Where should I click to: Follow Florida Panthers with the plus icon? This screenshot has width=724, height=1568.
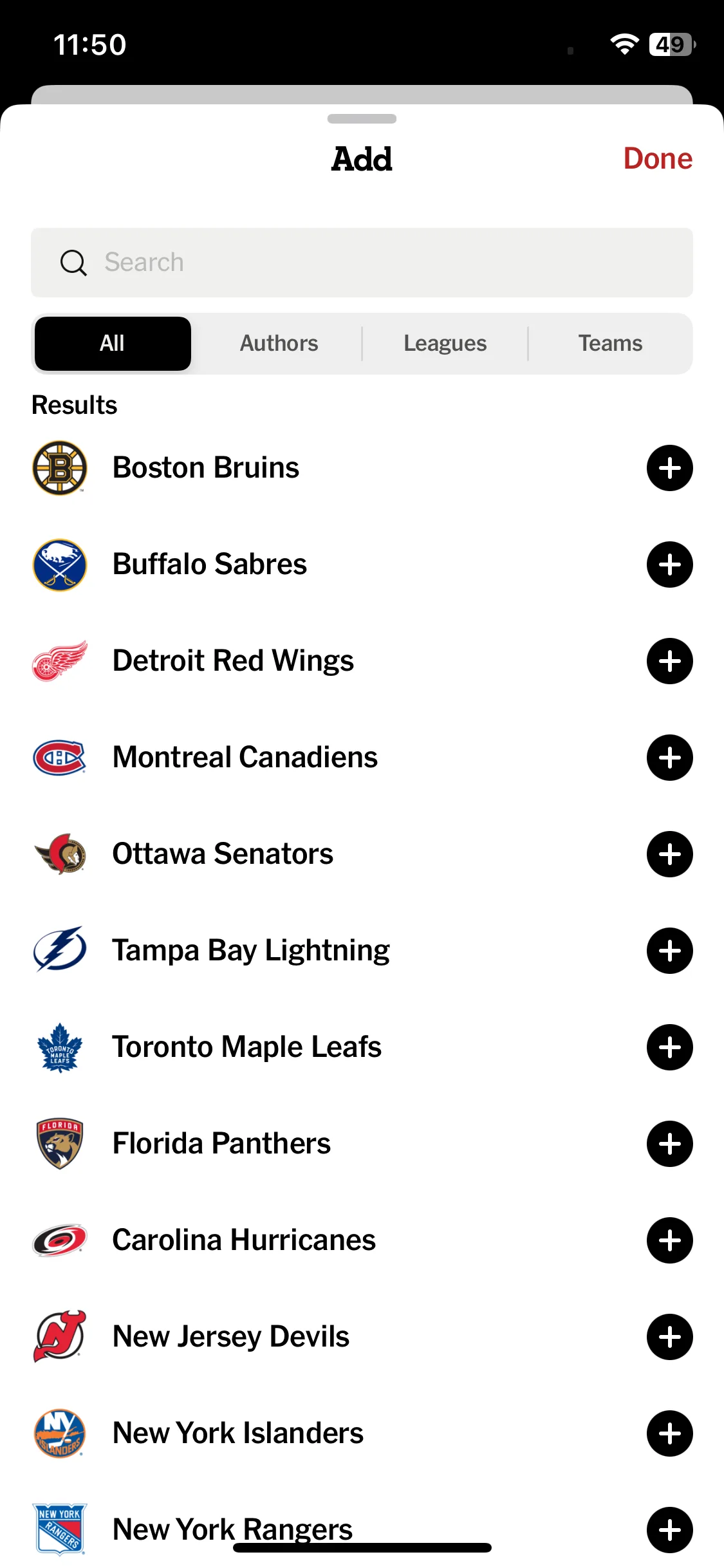[x=669, y=1144]
